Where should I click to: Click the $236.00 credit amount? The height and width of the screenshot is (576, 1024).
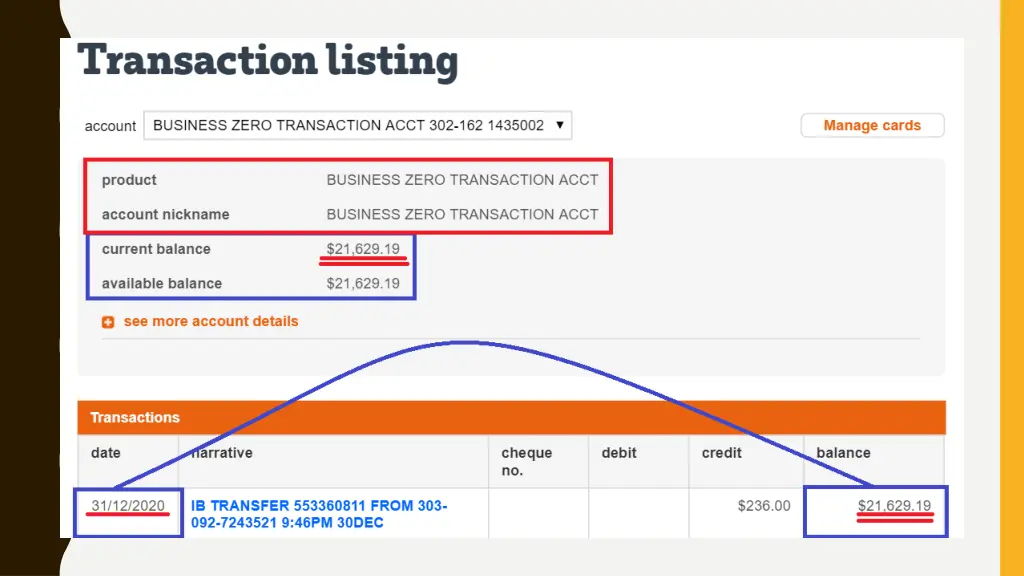(x=763, y=506)
